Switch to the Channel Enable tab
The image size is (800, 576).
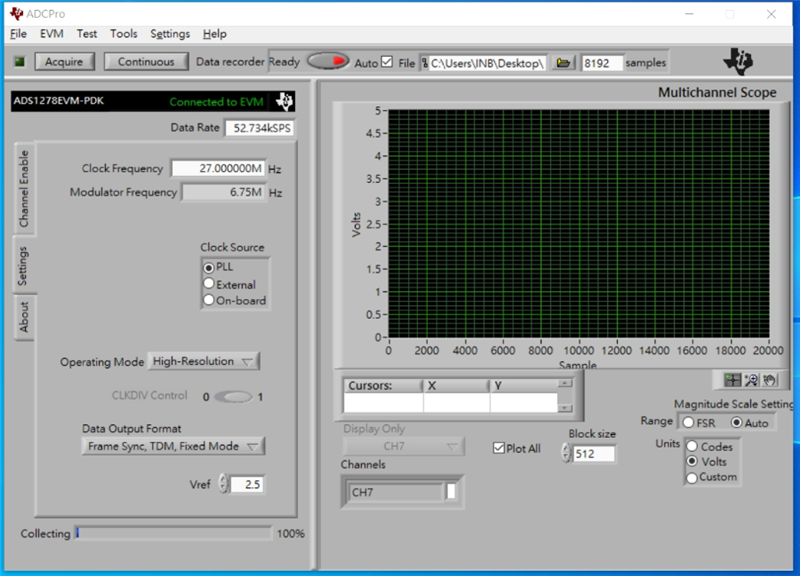pos(24,188)
